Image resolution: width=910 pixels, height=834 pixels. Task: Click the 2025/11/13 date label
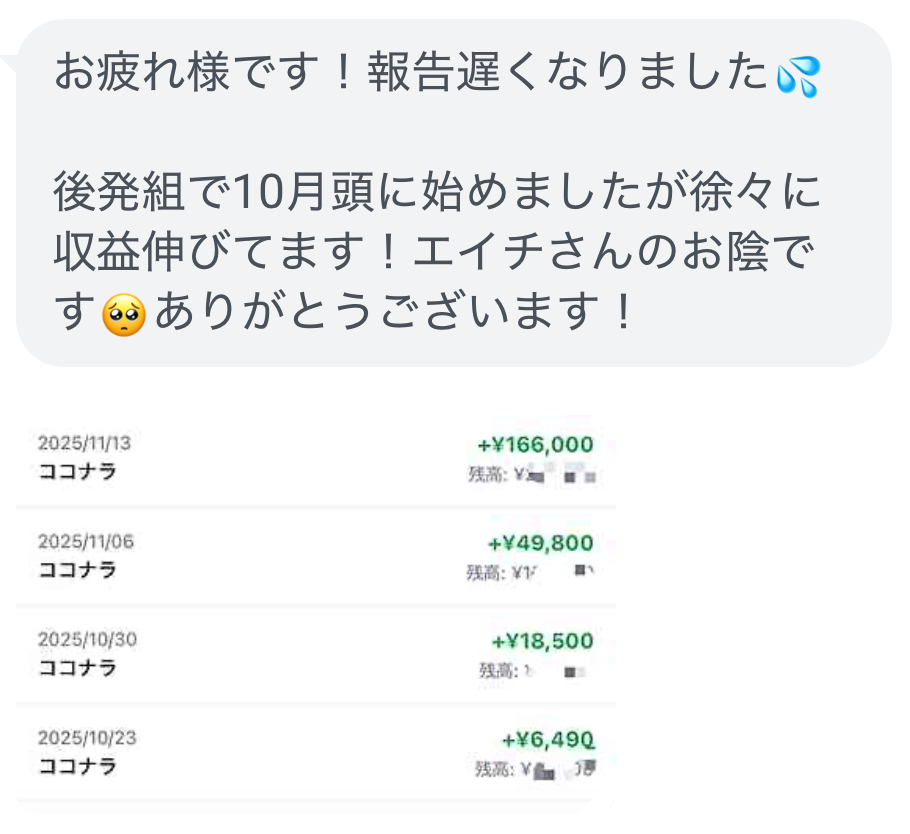pyautogui.click(x=84, y=444)
